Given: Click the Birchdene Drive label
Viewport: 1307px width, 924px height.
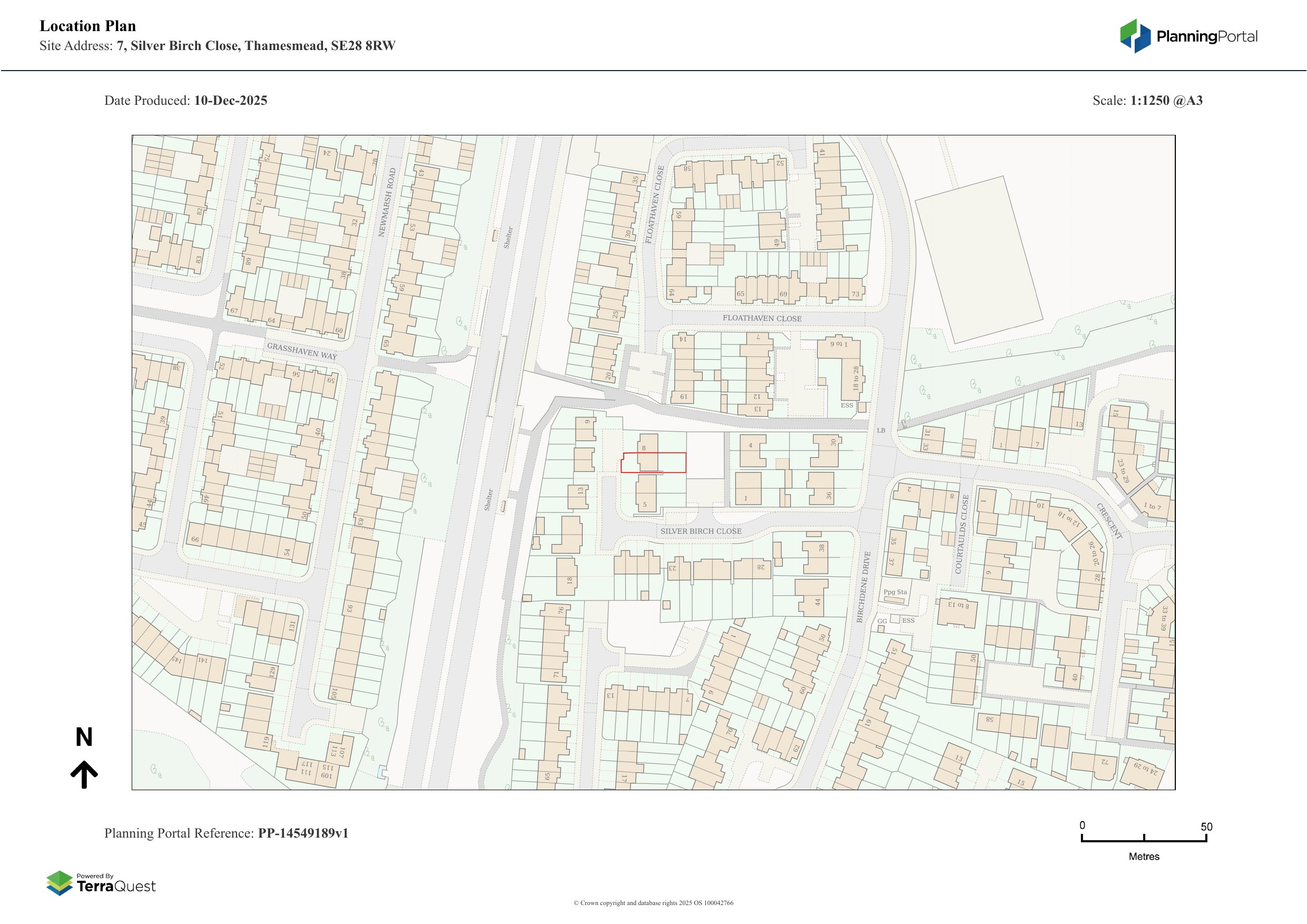Looking at the screenshot, I should point(863,587).
